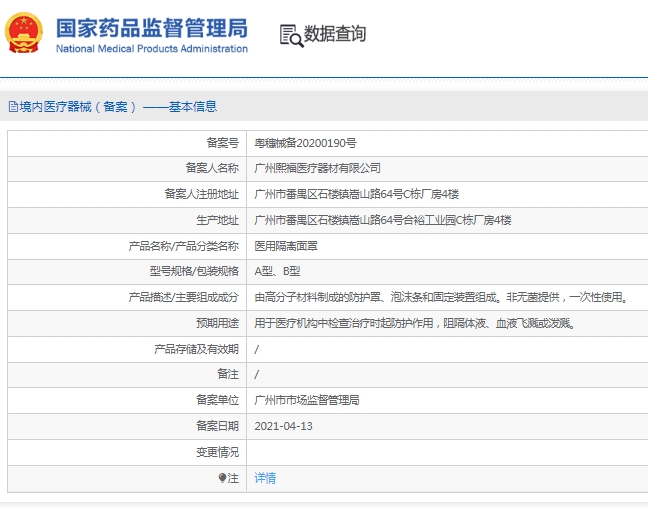Select filing authority 广州市市场监督管理局
The image size is (648, 508).
(x=307, y=400)
